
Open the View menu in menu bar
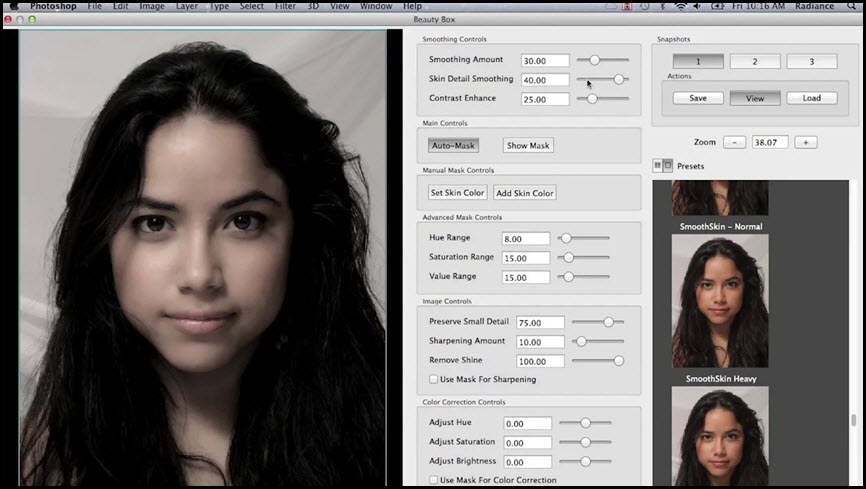340,6
